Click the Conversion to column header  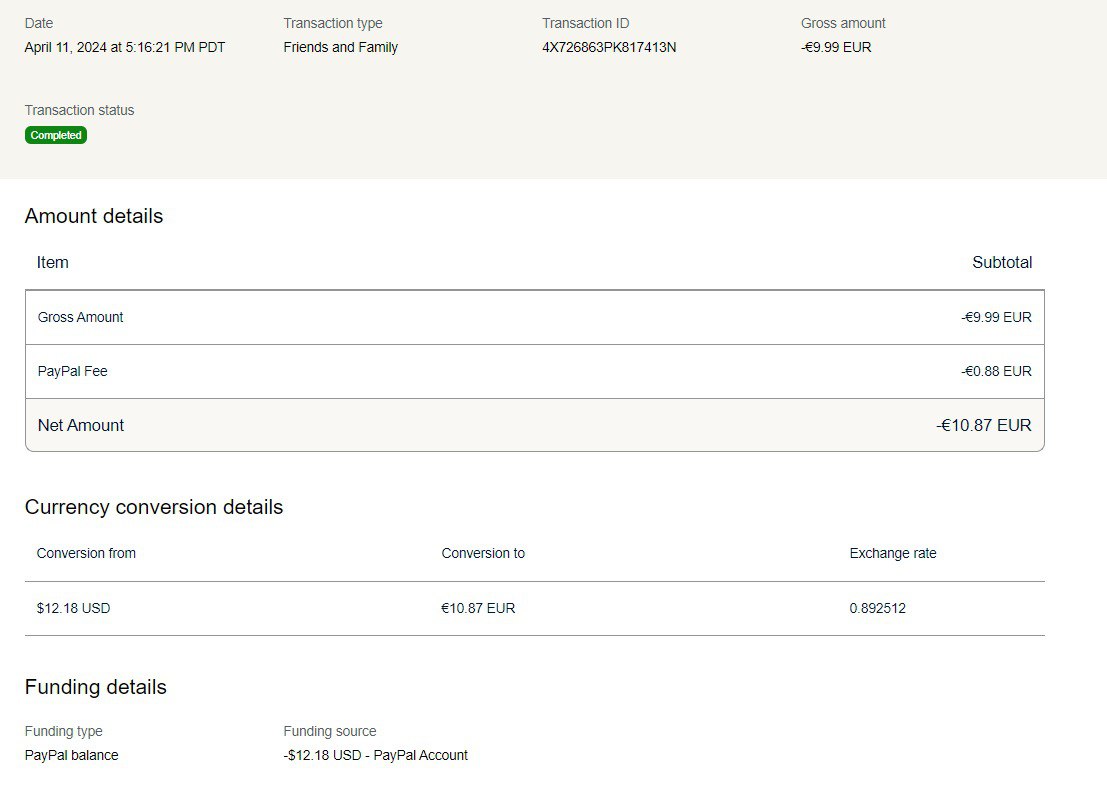click(x=483, y=553)
